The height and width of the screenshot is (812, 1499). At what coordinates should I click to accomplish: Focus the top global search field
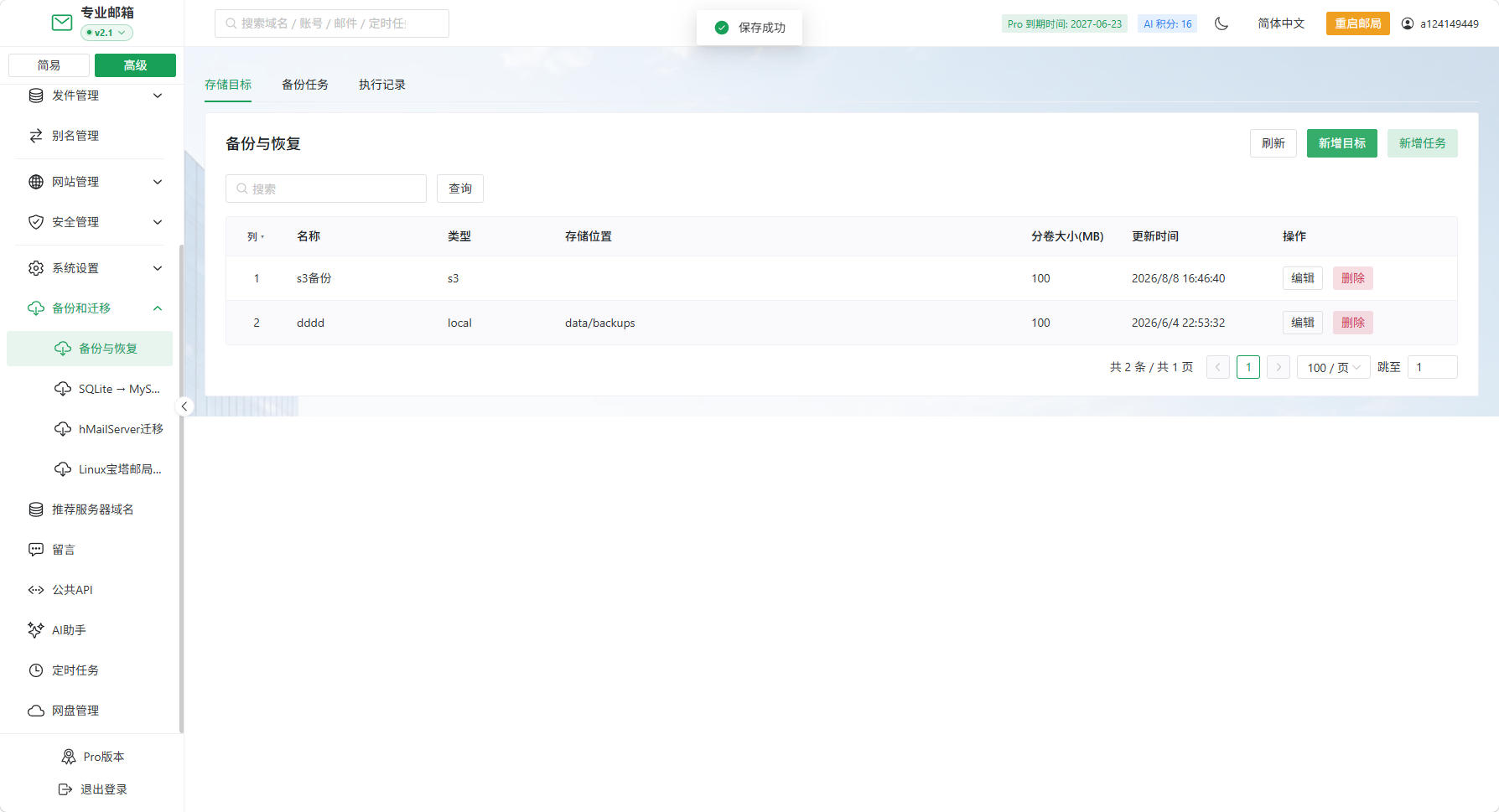click(332, 23)
